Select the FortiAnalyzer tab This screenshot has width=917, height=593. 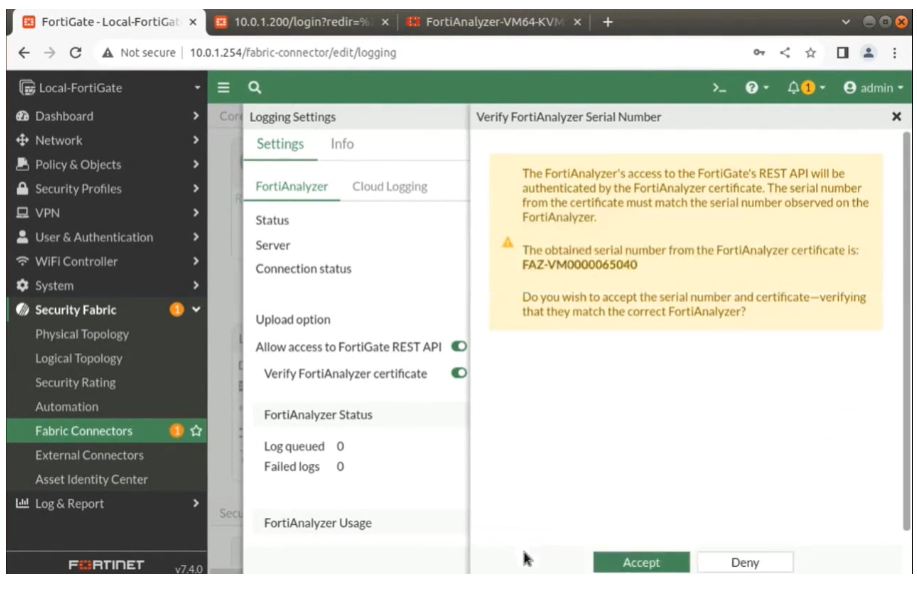click(291, 187)
